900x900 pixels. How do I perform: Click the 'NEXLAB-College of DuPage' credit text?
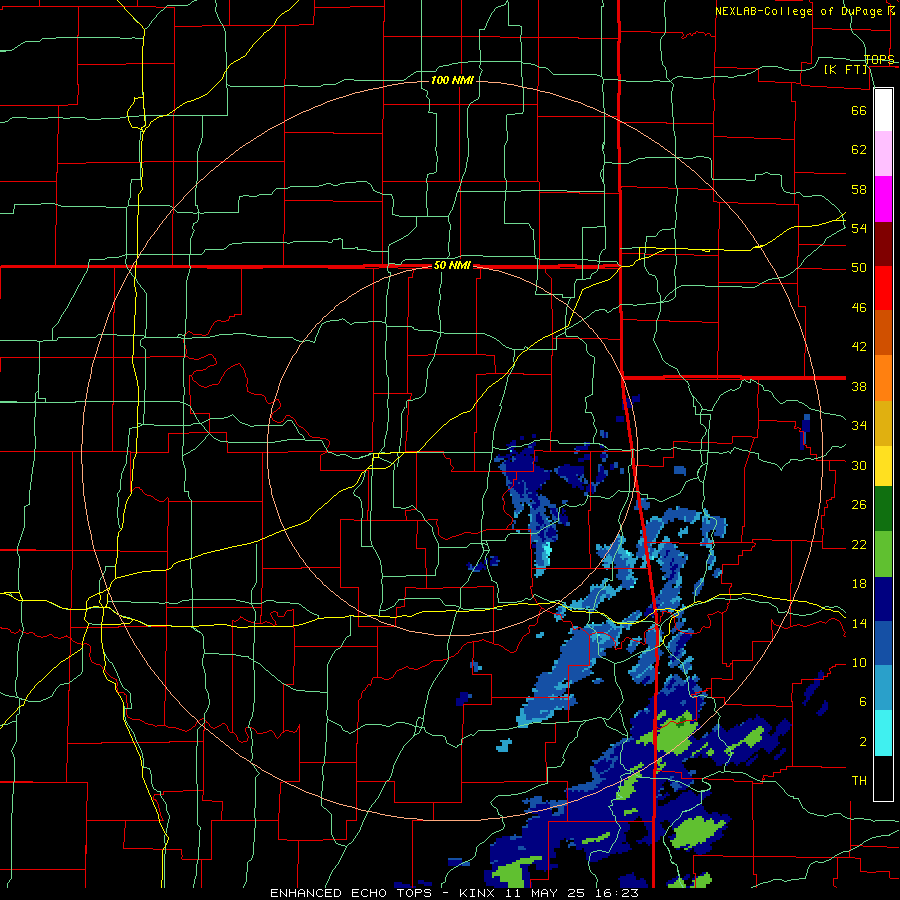[x=801, y=11]
